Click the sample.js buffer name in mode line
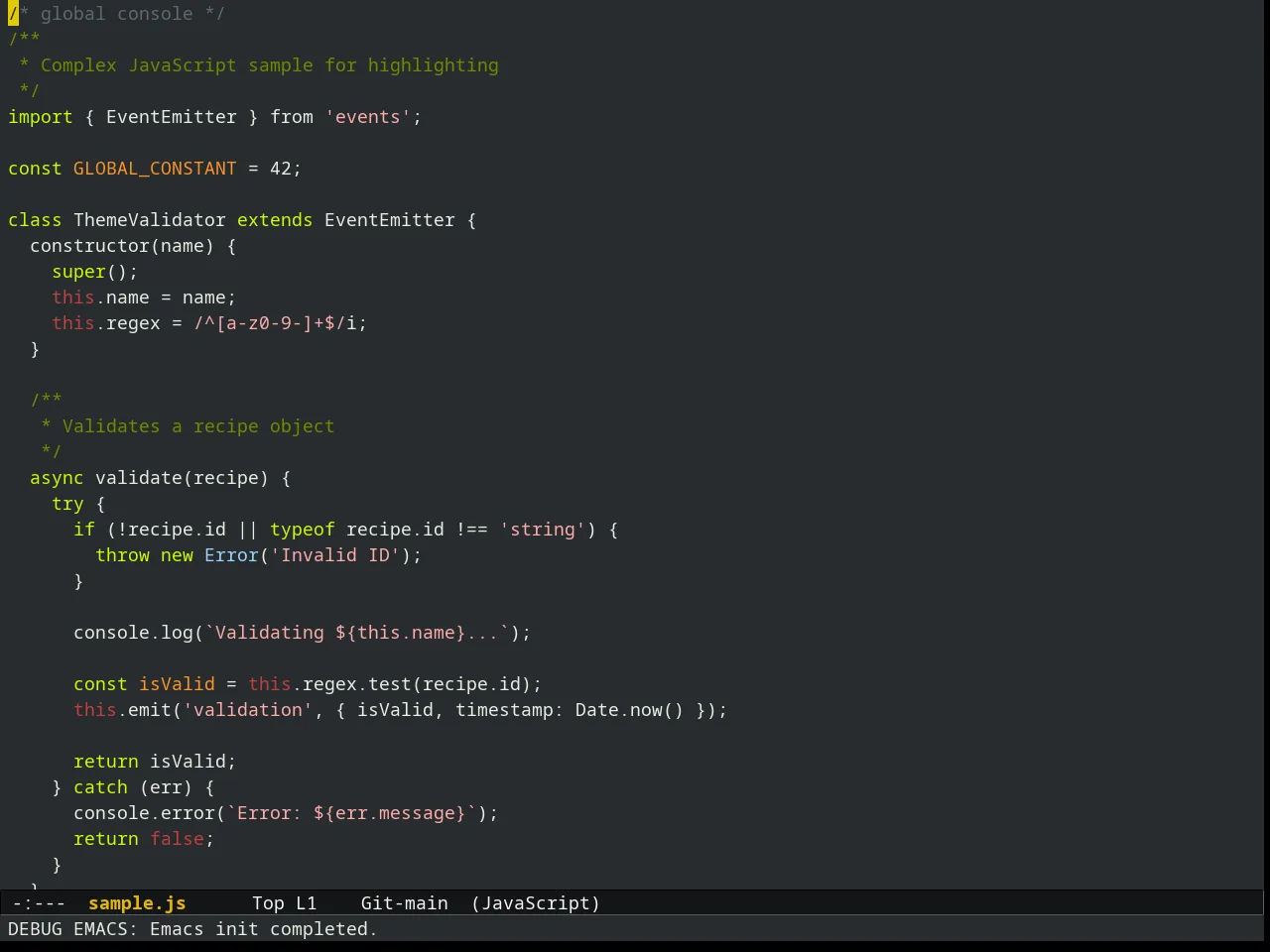 pyautogui.click(x=137, y=903)
